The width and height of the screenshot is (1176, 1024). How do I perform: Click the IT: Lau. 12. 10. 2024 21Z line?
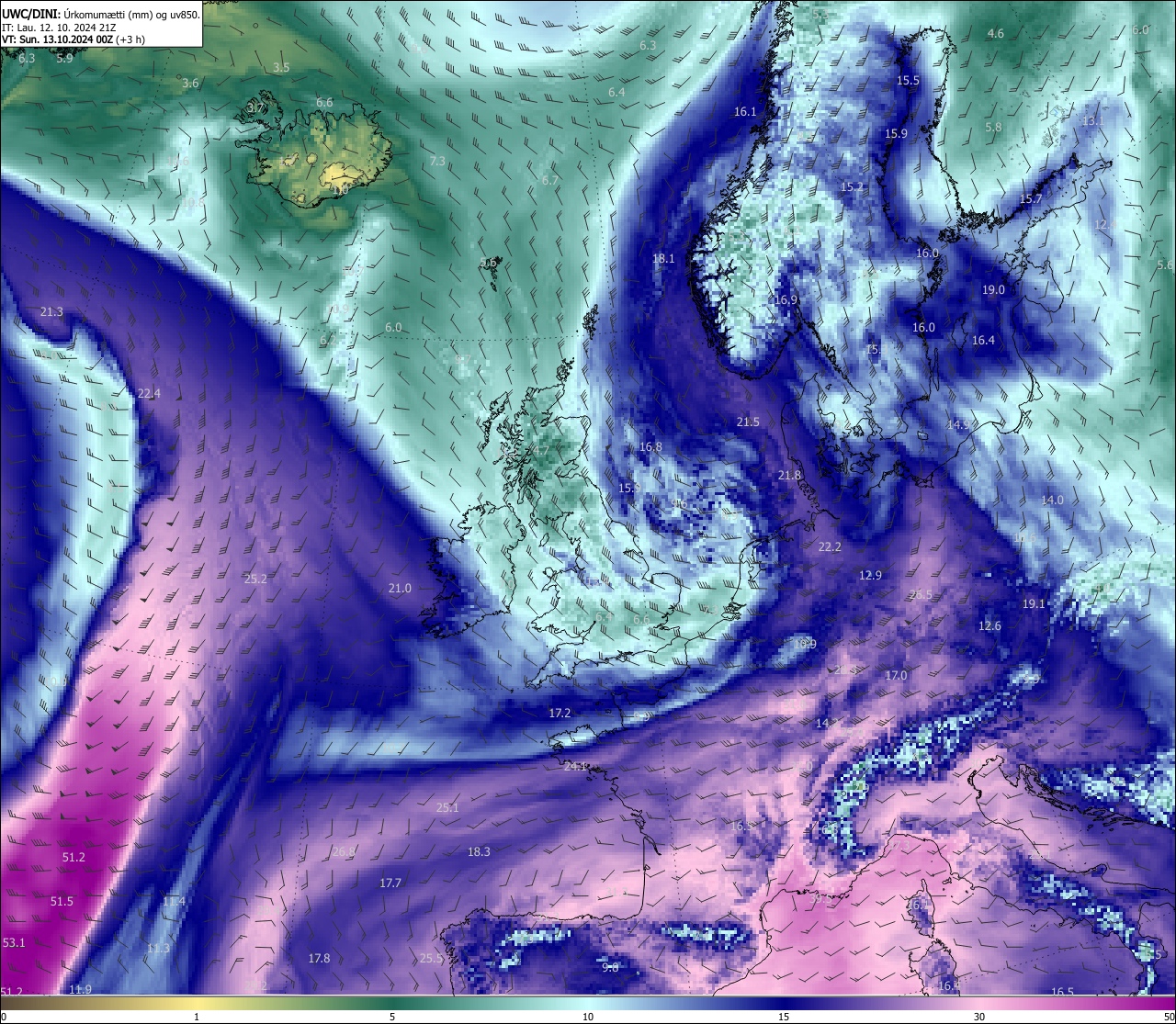[x=59, y=28]
